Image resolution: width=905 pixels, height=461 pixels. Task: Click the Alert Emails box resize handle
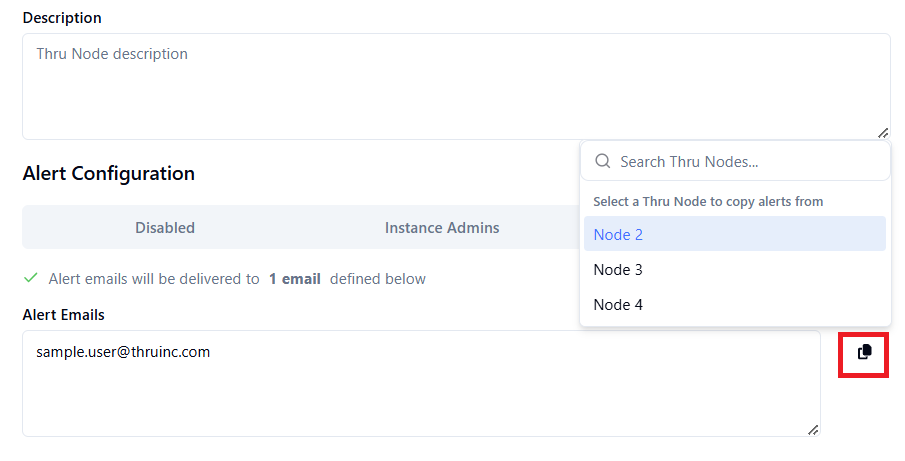pyautogui.click(x=812, y=429)
